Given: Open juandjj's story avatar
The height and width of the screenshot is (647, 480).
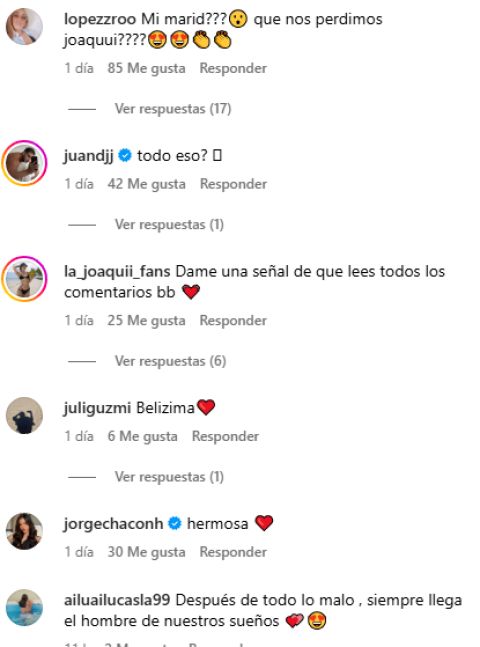Looking at the screenshot, I should pos(24,163).
